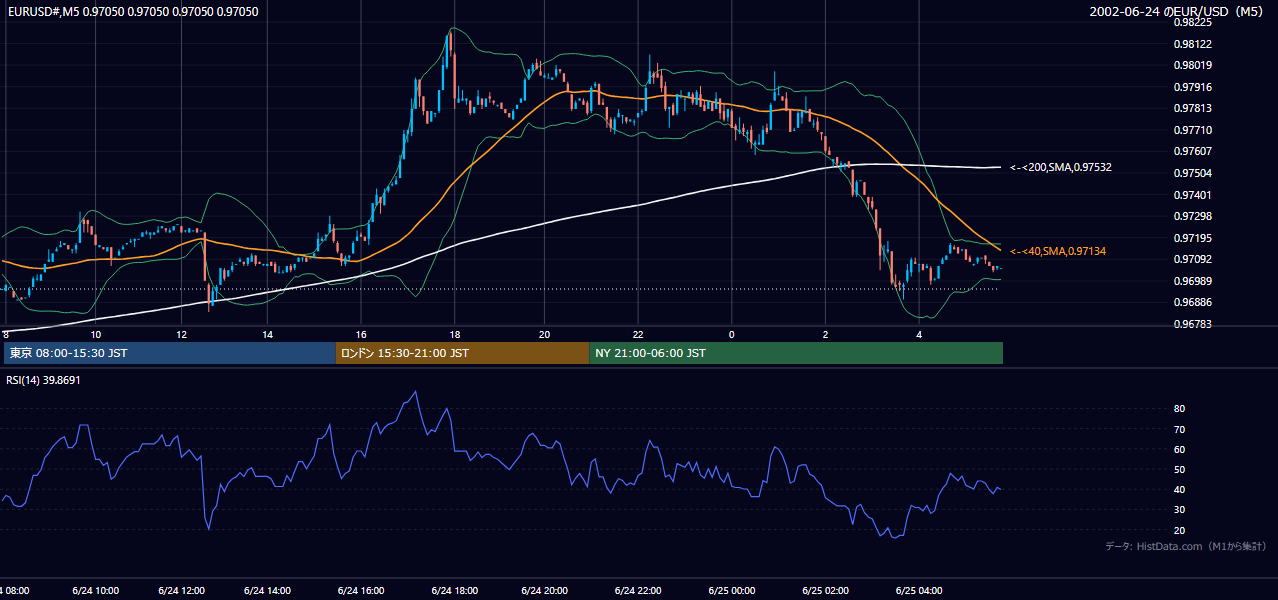Click price axis value 0.97710
This screenshot has width=1278, height=600.
point(1192,130)
